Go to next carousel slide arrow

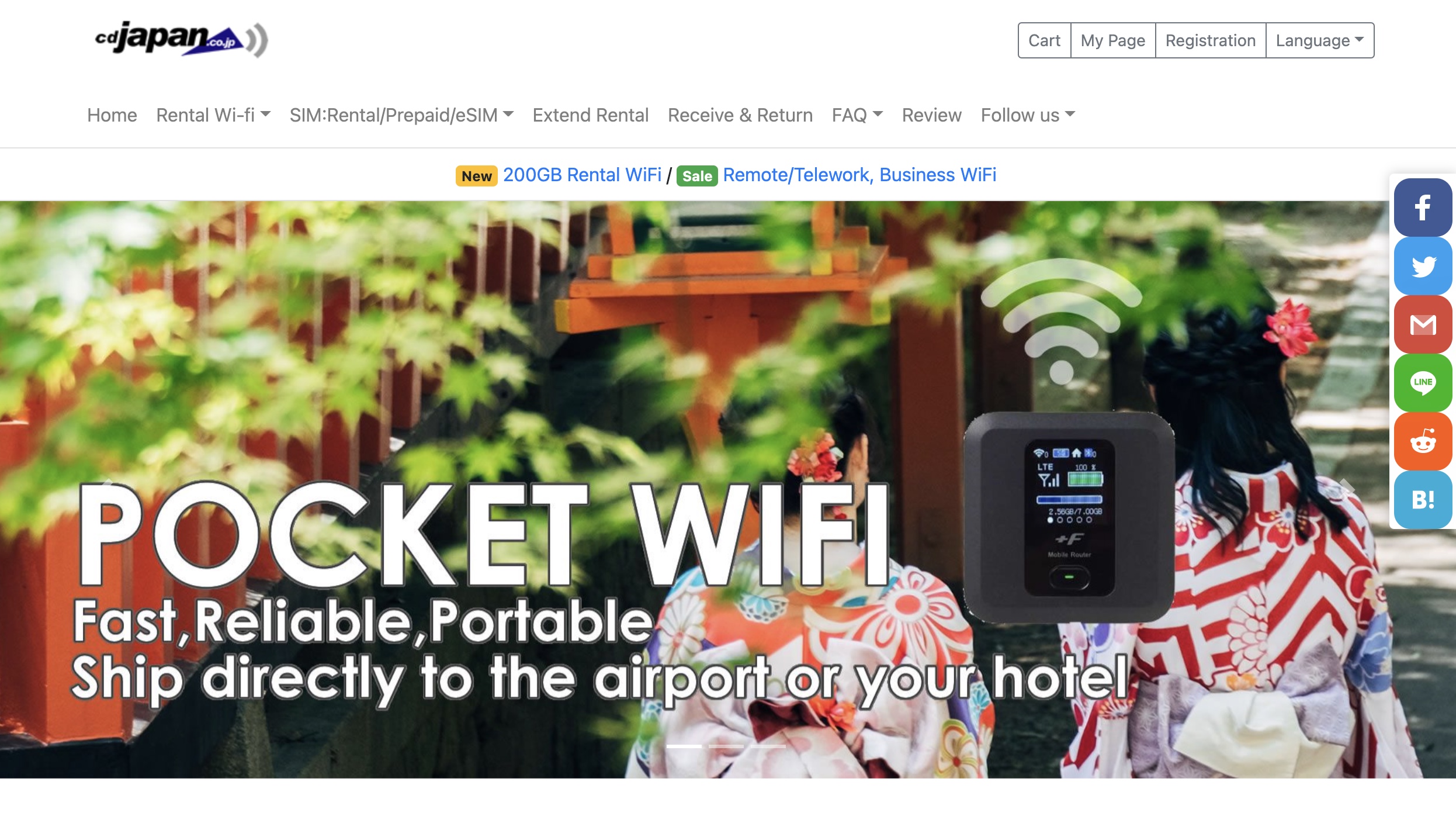[1346, 488]
